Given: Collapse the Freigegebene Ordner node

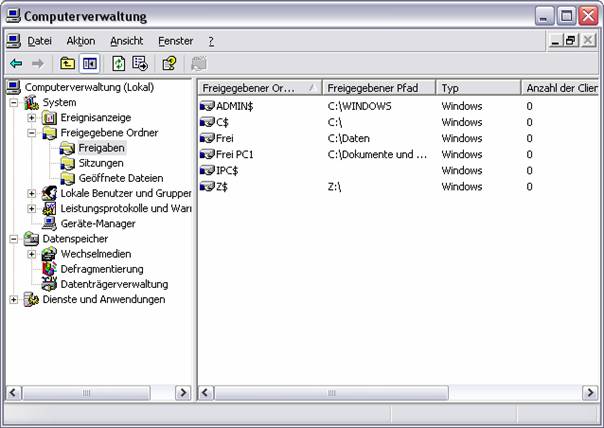Looking at the screenshot, I should tap(32, 133).
